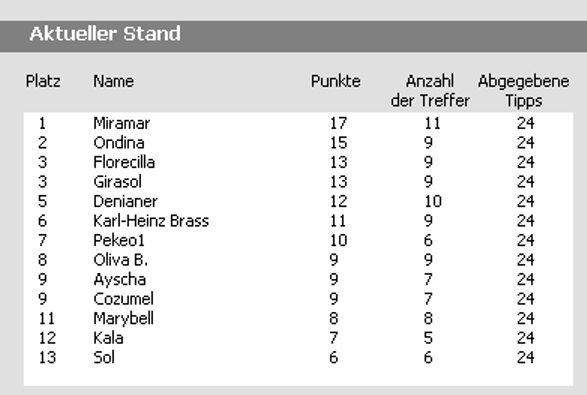Click the Oliva B. name
587x395 pixels.
(x=121, y=260)
